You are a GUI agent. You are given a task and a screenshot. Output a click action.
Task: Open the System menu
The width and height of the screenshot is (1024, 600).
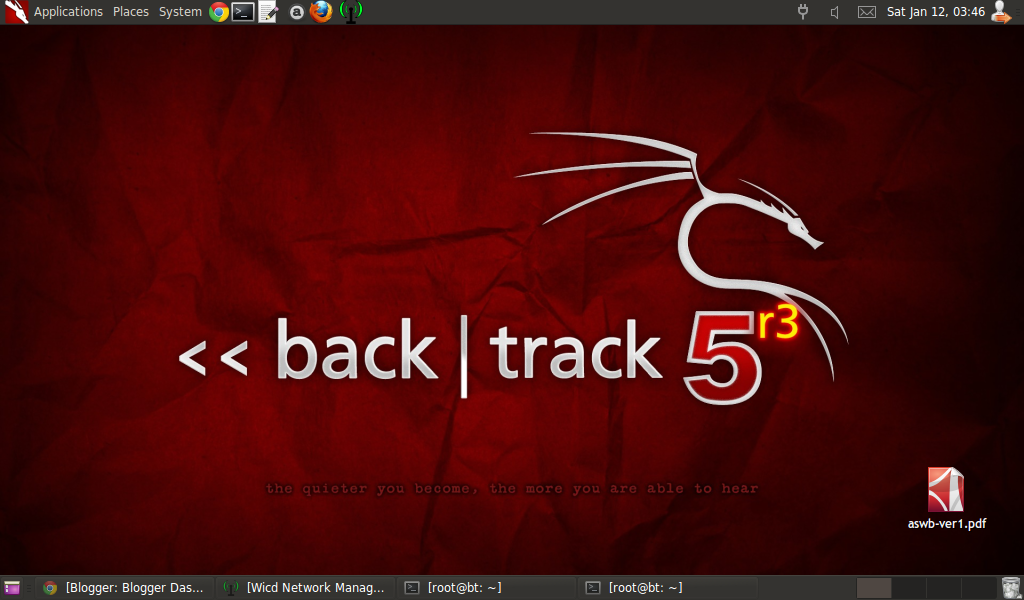[180, 12]
